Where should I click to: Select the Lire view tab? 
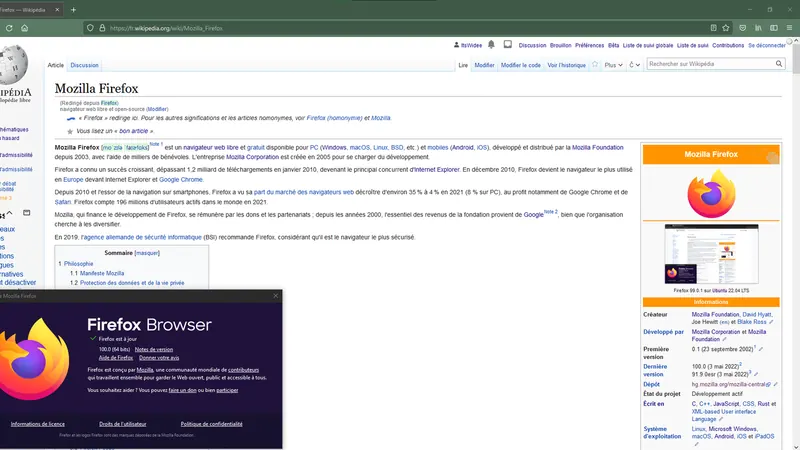click(463, 65)
